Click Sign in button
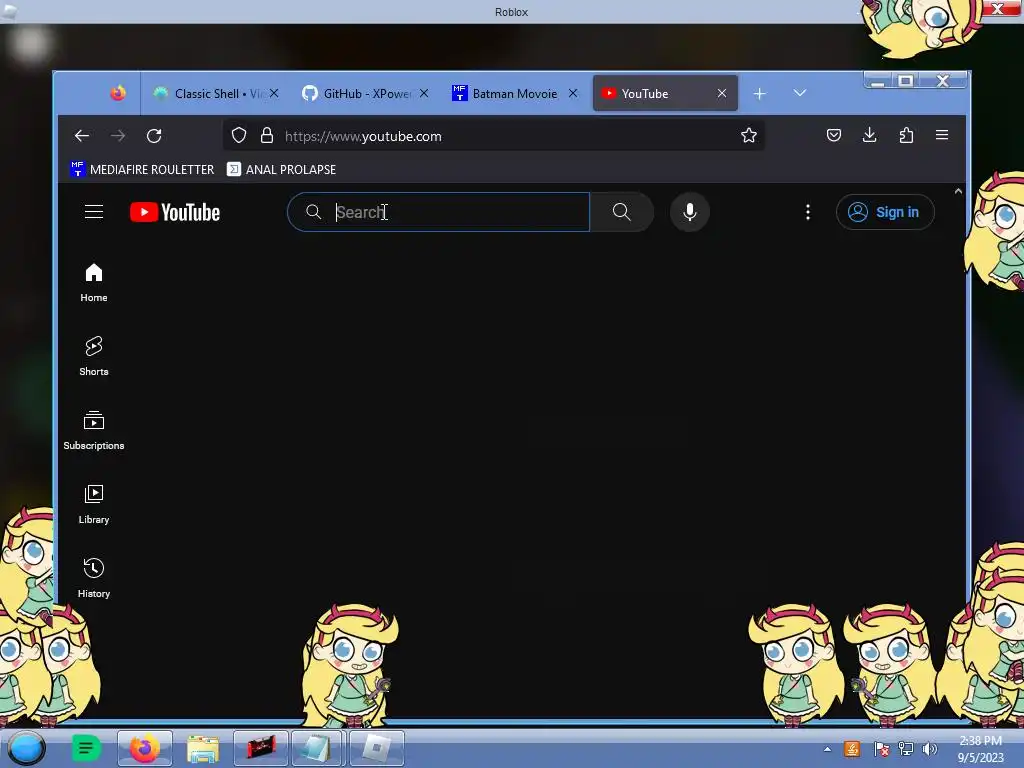Screen dimensions: 1024x768 (x=885, y=212)
